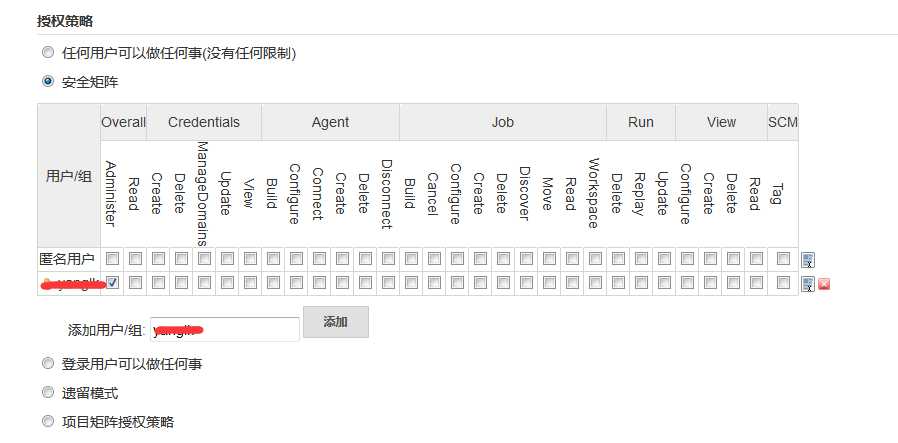This screenshot has width=898, height=443.
Task: Enable Job Workspace for the second user row
Action: [x=594, y=283]
